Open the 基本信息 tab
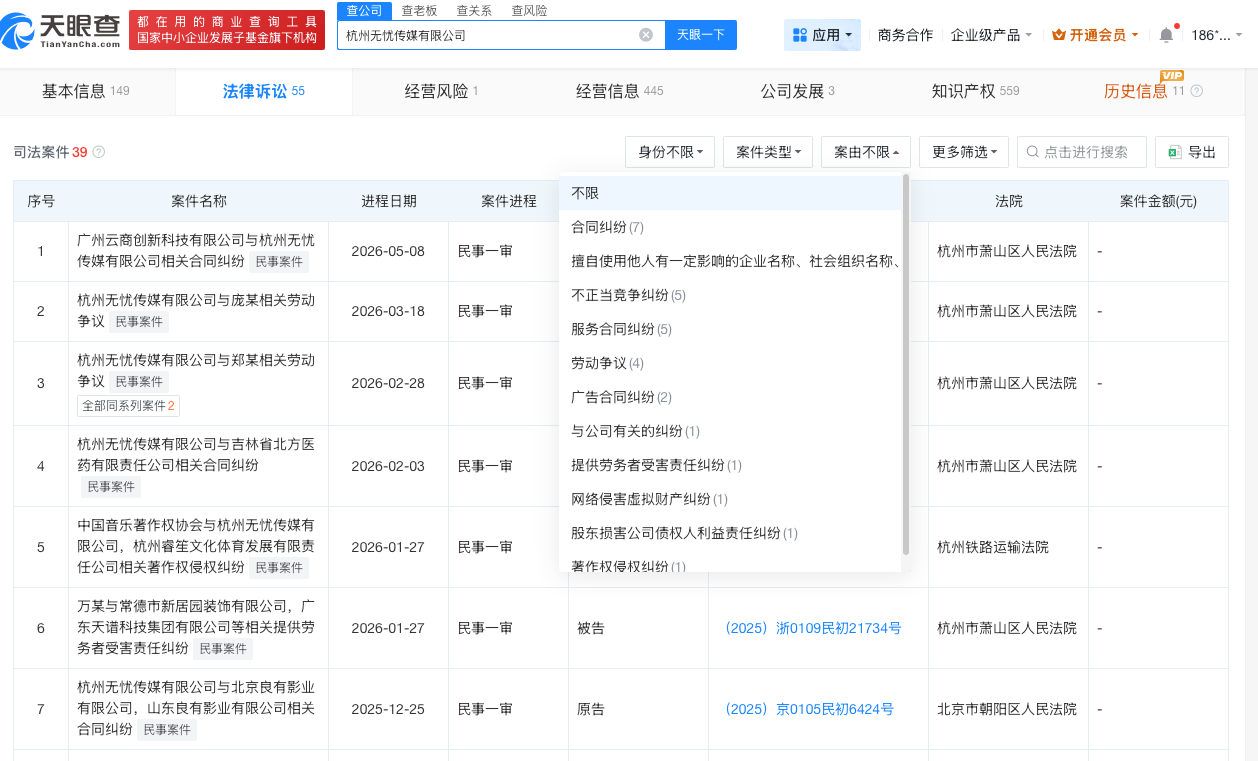Image resolution: width=1258 pixels, height=761 pixels. coord(86,91)
